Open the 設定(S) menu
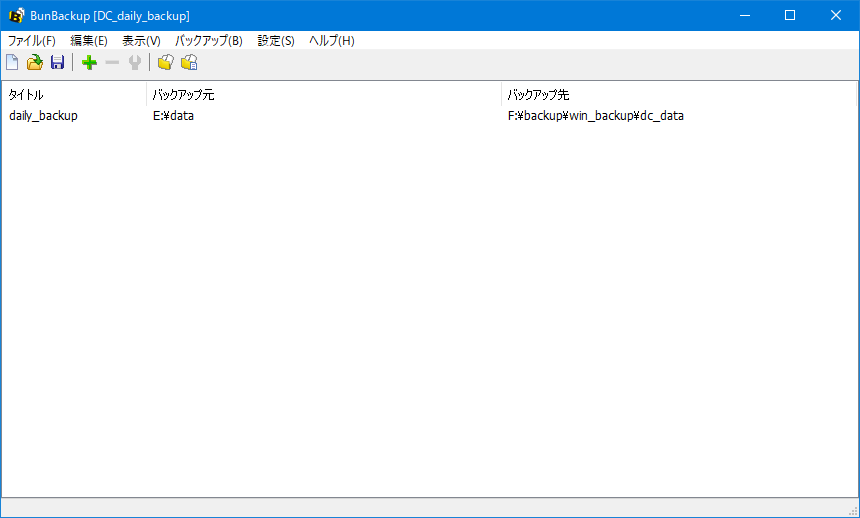This screenshot has width=860, height=518. tap(276, 41)
